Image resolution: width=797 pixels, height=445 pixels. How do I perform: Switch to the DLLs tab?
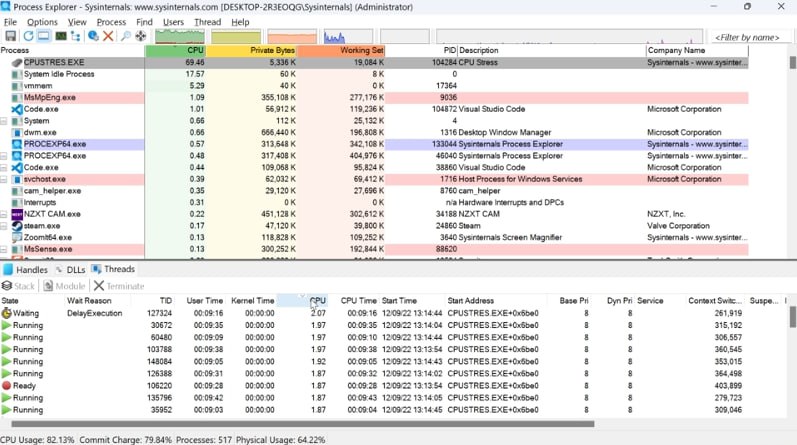click(71, 270)
